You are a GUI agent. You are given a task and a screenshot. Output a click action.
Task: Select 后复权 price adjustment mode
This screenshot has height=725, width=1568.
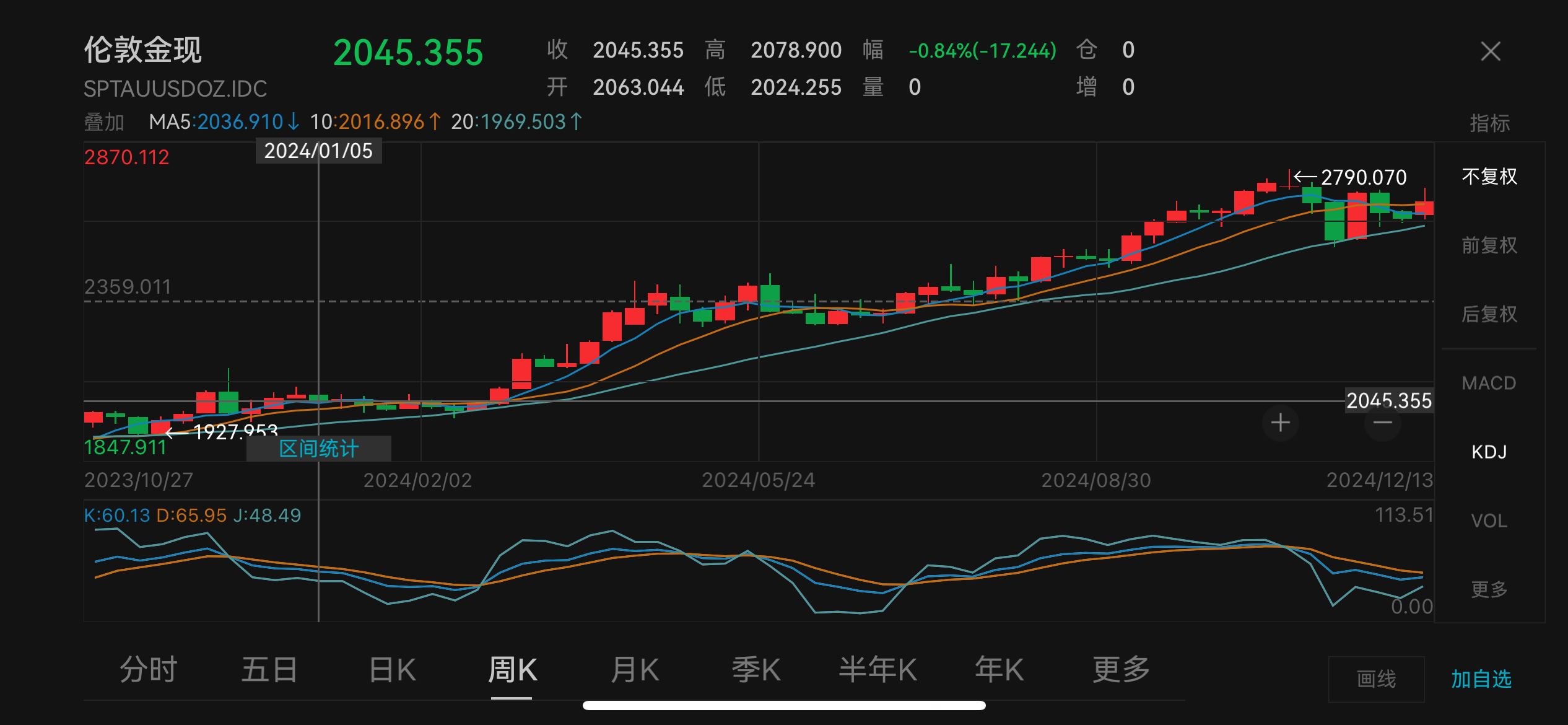[x=1489, y=314]
